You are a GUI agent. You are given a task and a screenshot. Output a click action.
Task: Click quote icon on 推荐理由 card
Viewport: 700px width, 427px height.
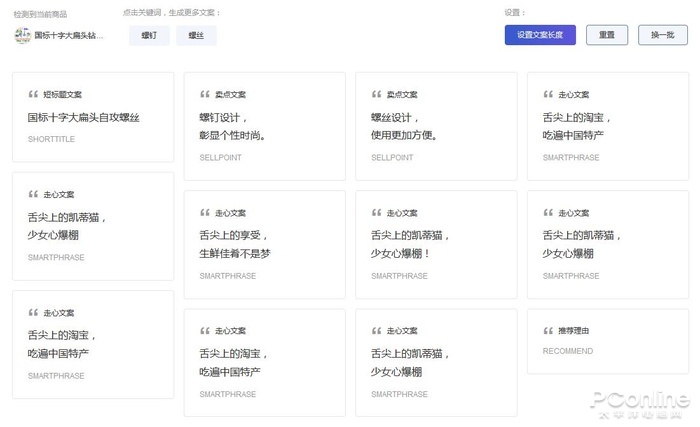click(549, 330)
